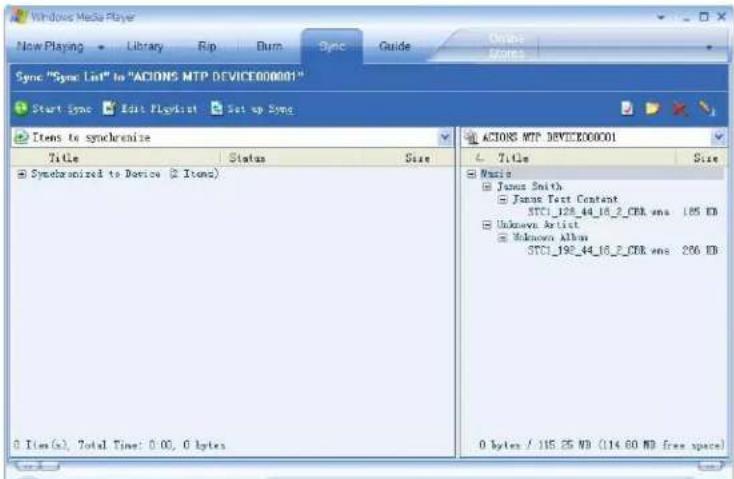
Task: Switch to the Rip tab
Action: (207, 46)
